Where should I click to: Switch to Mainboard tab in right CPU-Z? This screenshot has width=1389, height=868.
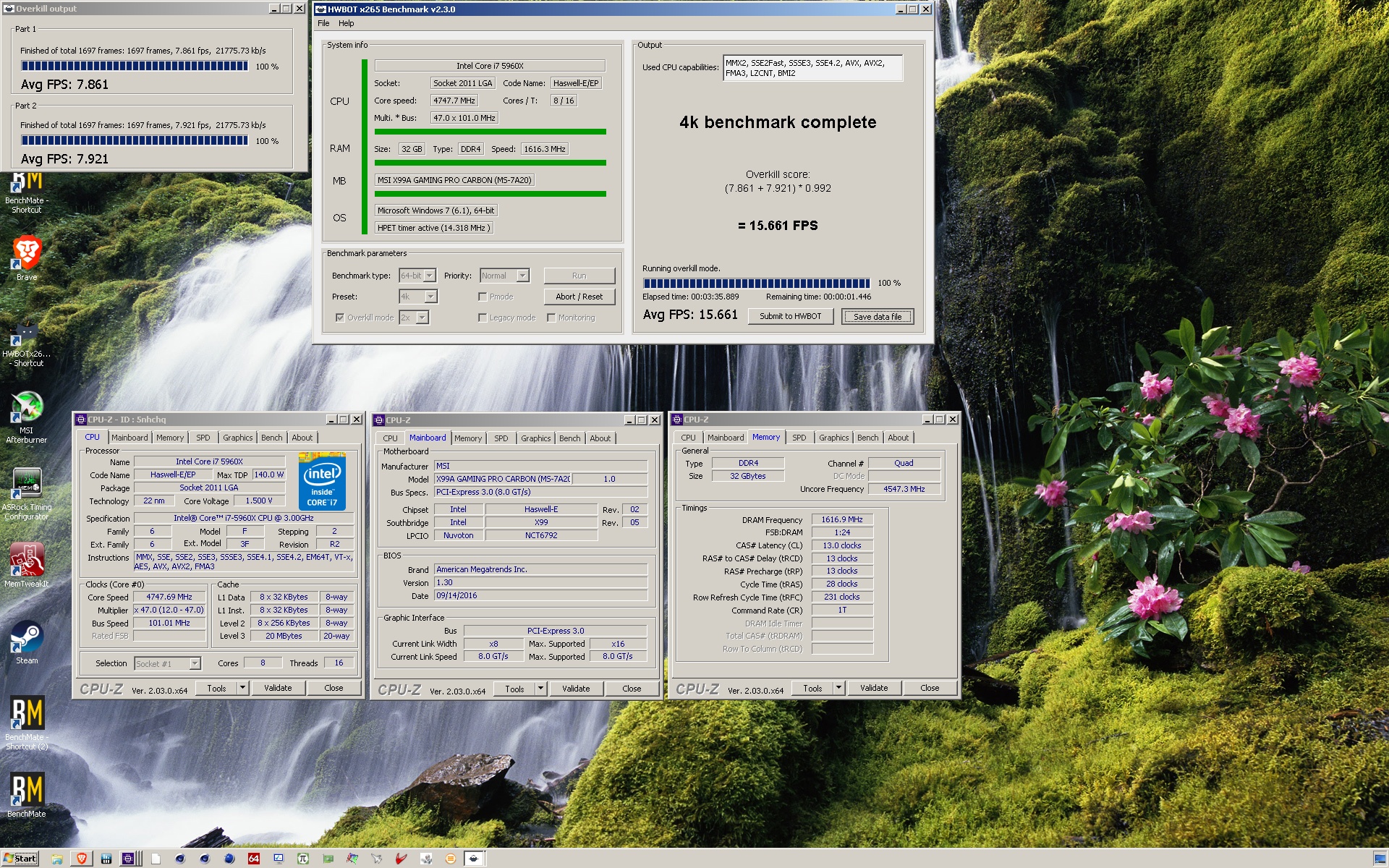(725, 438)
